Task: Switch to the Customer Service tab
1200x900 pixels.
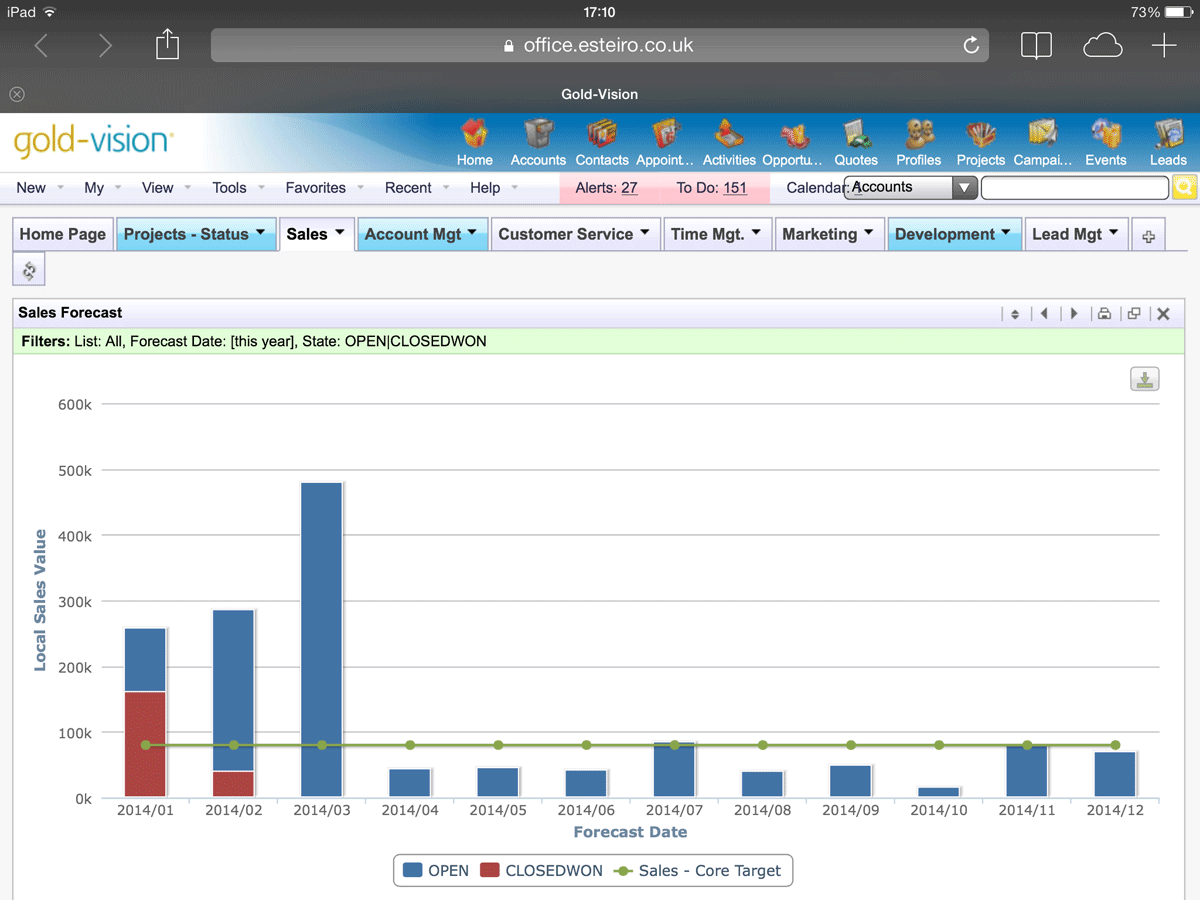Action: [574, 234]
